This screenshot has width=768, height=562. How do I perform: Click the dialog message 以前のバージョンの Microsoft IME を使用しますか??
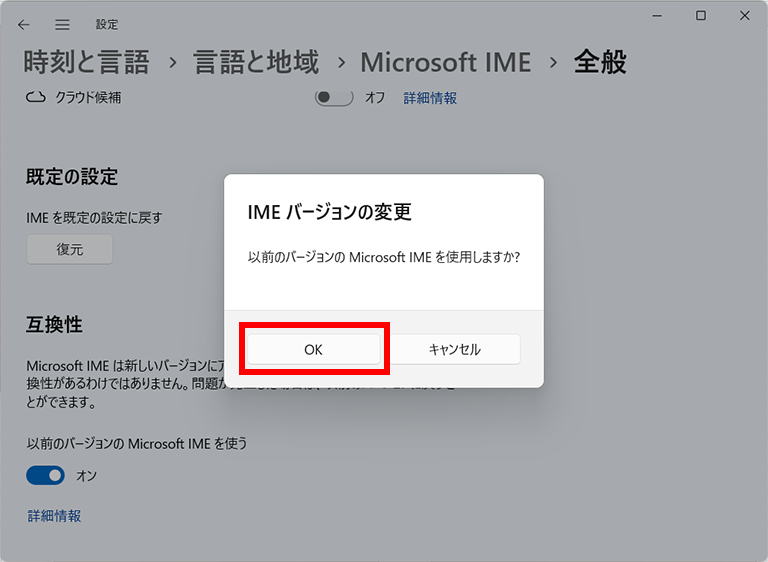(384, 257)
